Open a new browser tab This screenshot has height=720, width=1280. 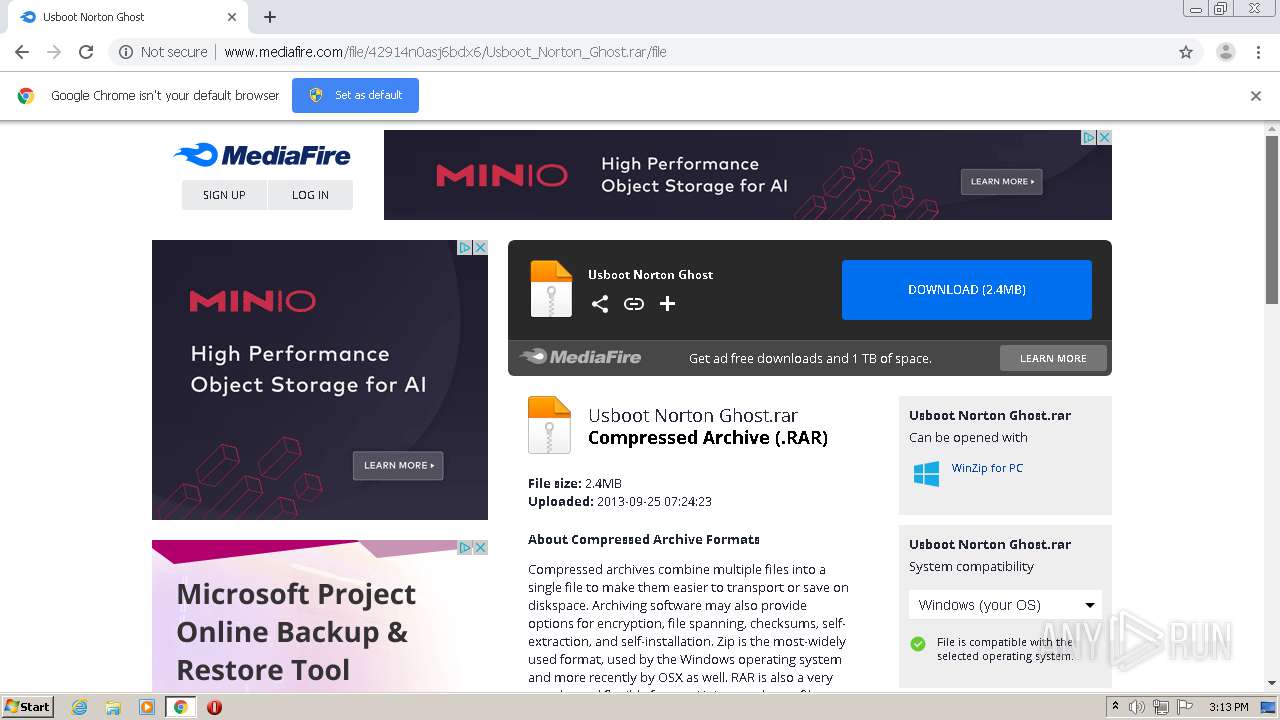pos(270,17)
